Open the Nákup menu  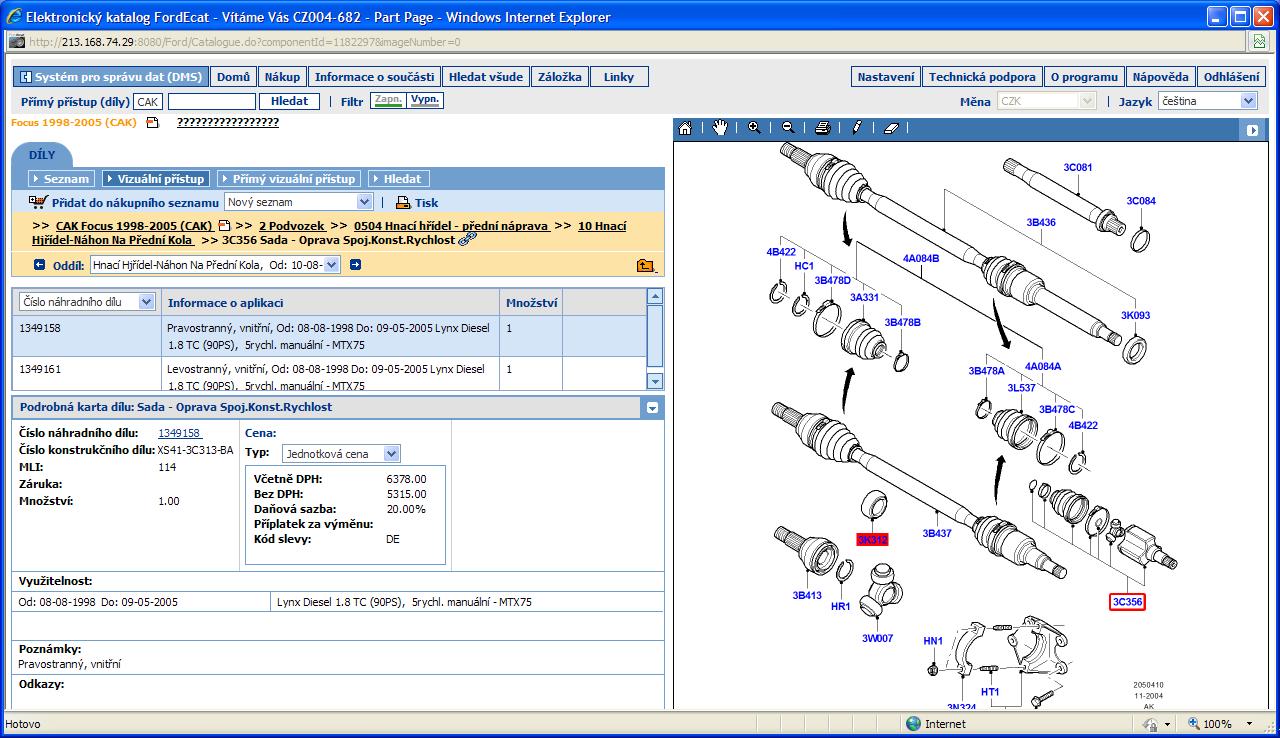[282, 77]
